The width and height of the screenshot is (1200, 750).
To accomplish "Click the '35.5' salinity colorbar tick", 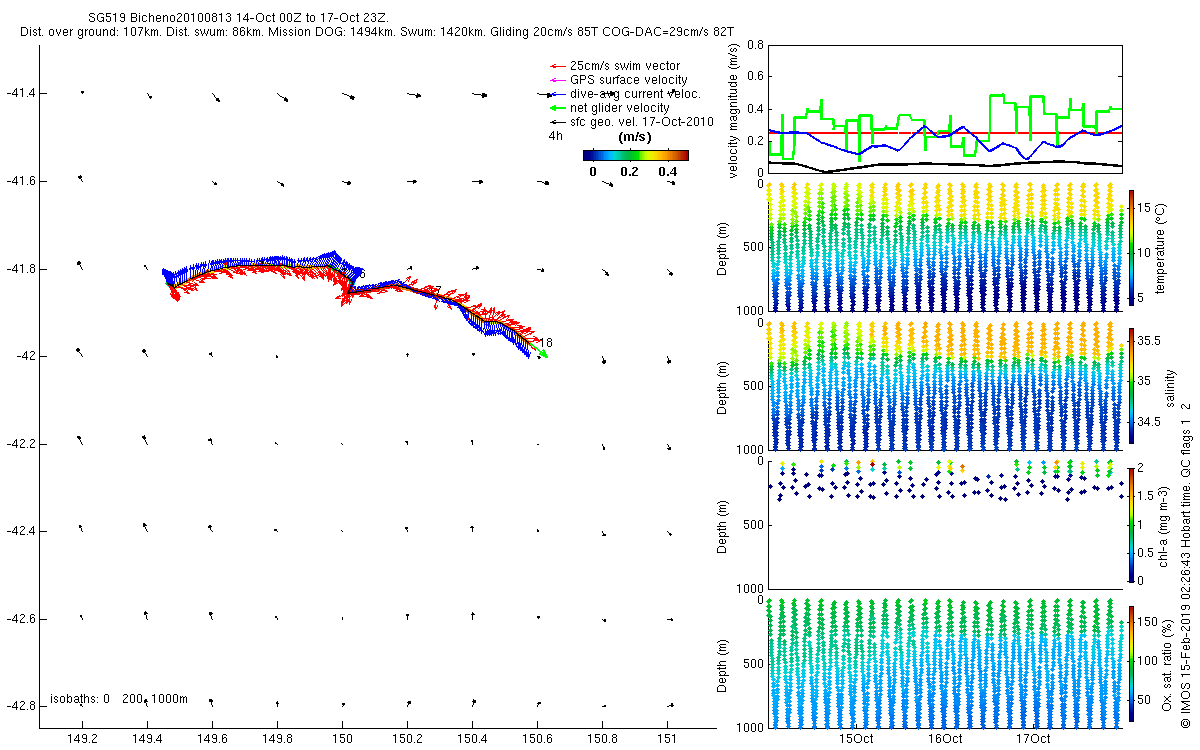I will 1149,341.
